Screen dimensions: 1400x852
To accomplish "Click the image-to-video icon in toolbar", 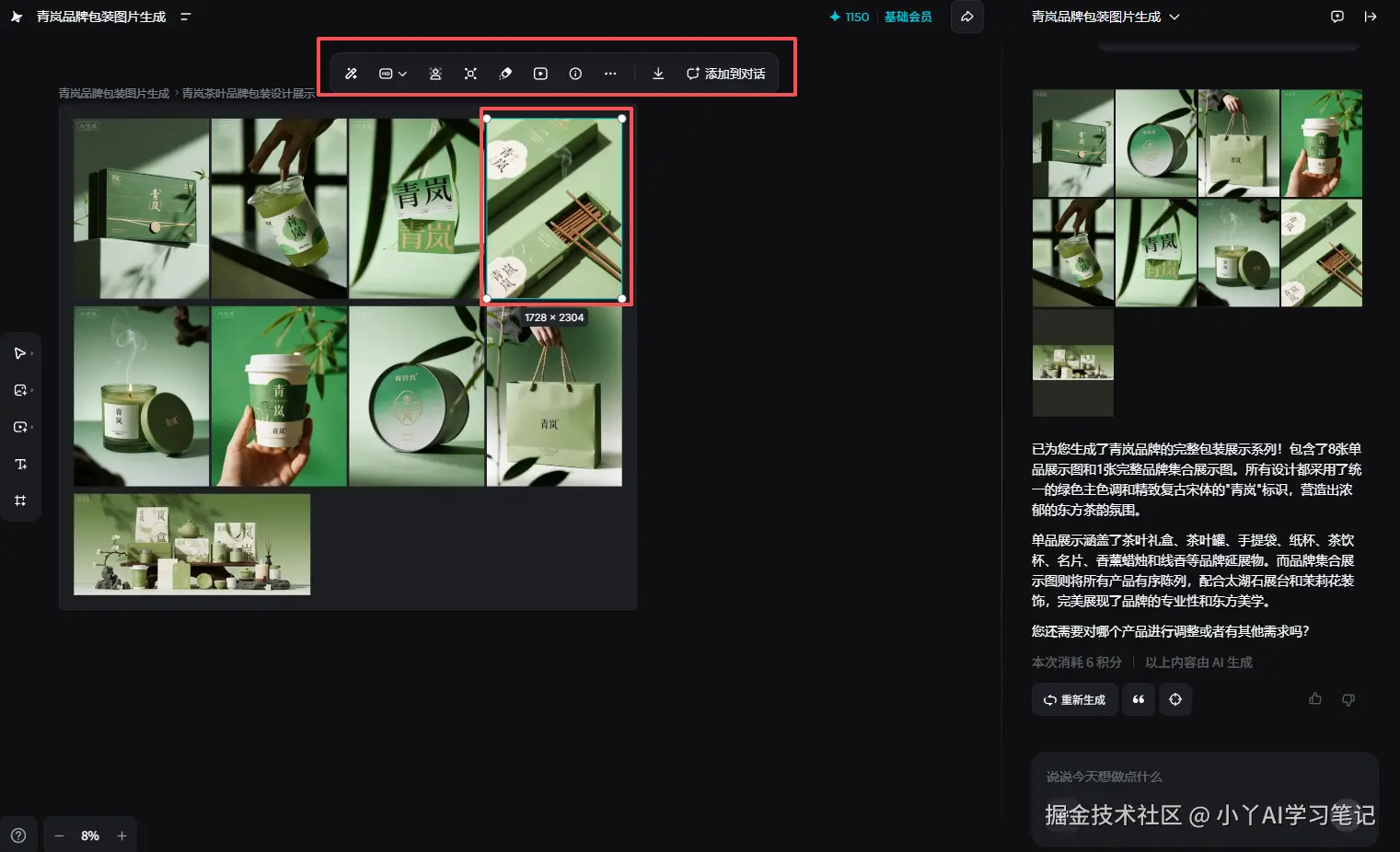I will point(540,74).
